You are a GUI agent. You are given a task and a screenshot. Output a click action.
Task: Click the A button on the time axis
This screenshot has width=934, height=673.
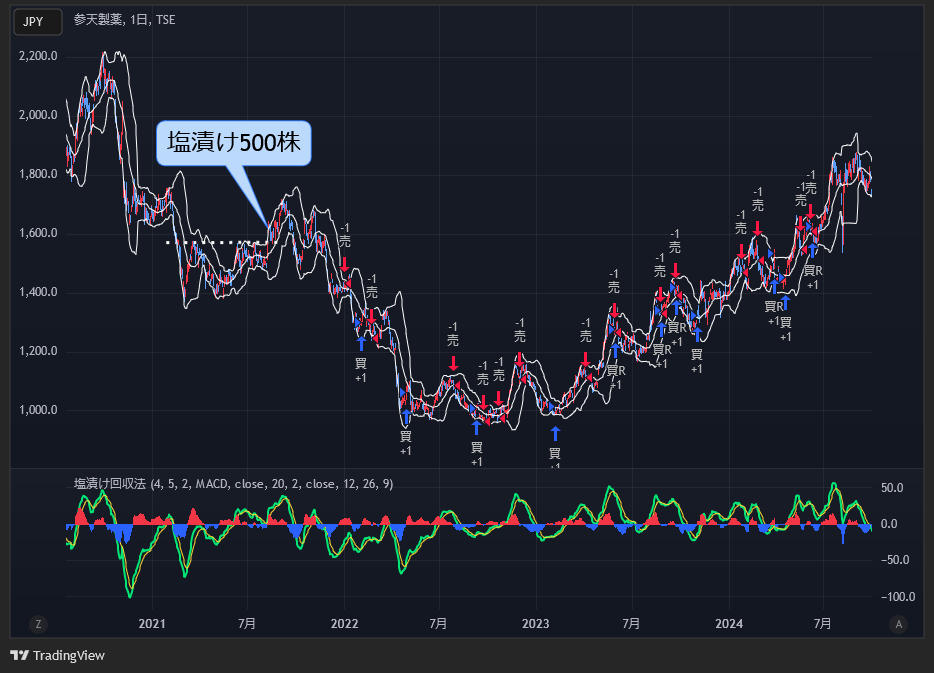point(898,624)
